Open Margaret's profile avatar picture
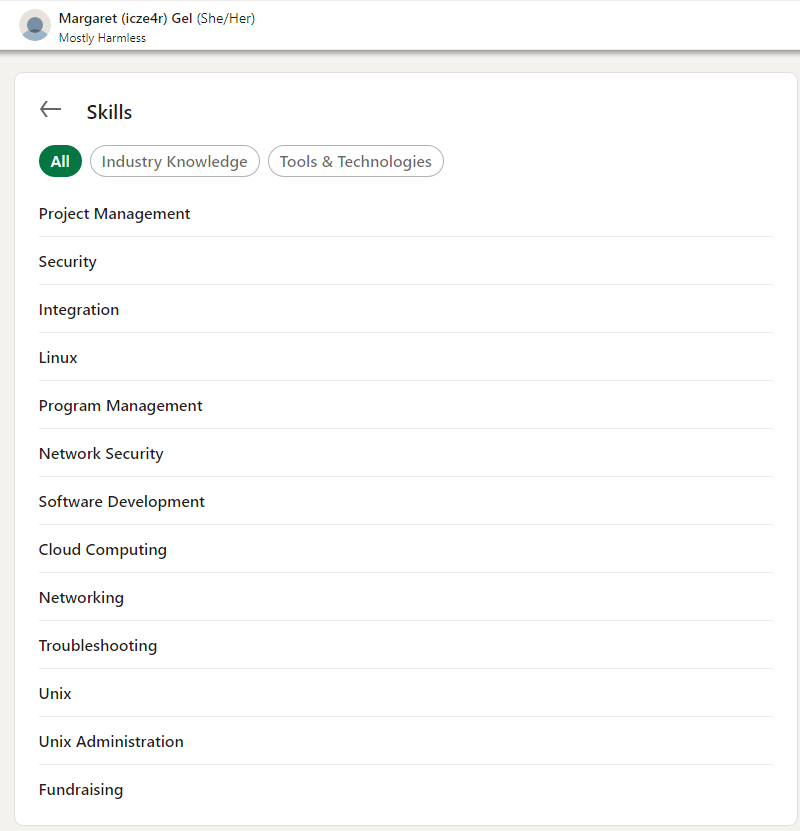 point(35,25)
